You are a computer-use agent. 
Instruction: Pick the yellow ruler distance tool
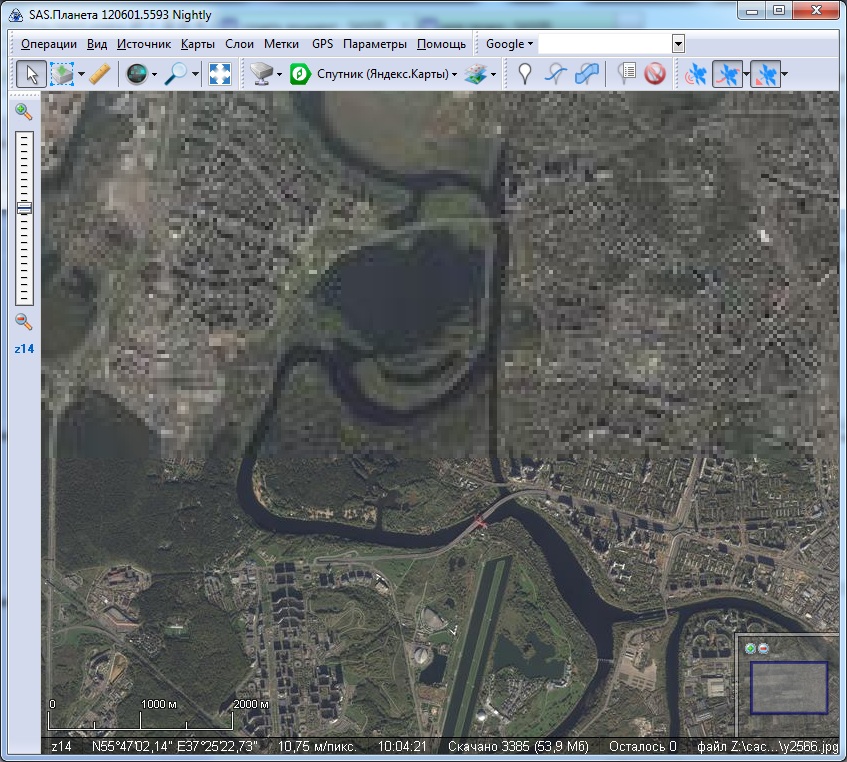(x=99, y=74)
